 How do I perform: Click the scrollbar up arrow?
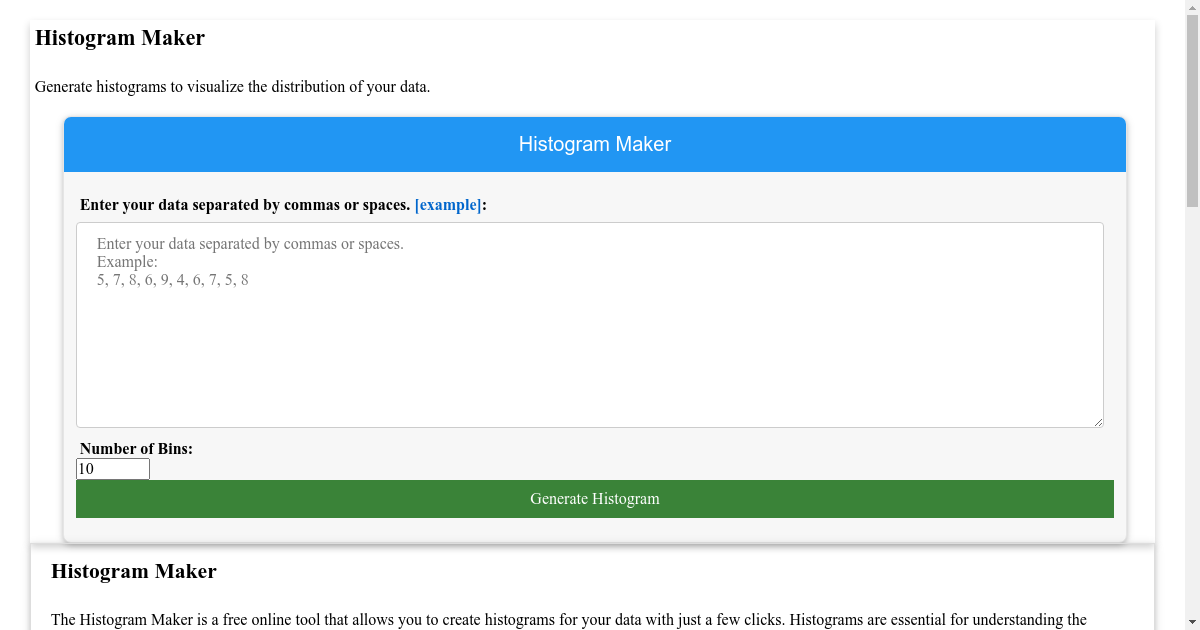pyautogui.click(x=1193, y=7)
